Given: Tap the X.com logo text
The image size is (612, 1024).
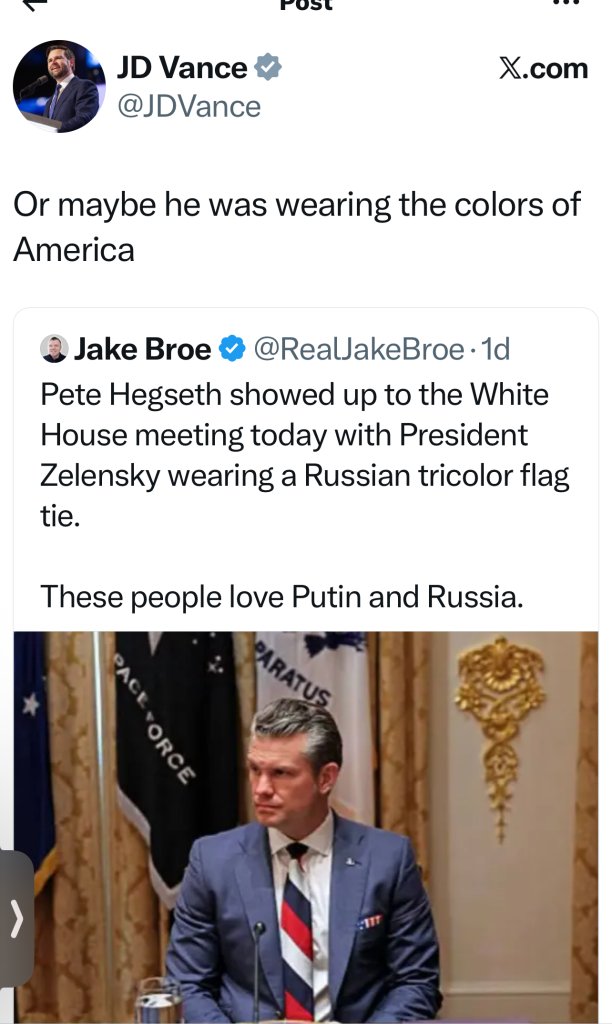Looking at the screenshot, I should 543,68.
